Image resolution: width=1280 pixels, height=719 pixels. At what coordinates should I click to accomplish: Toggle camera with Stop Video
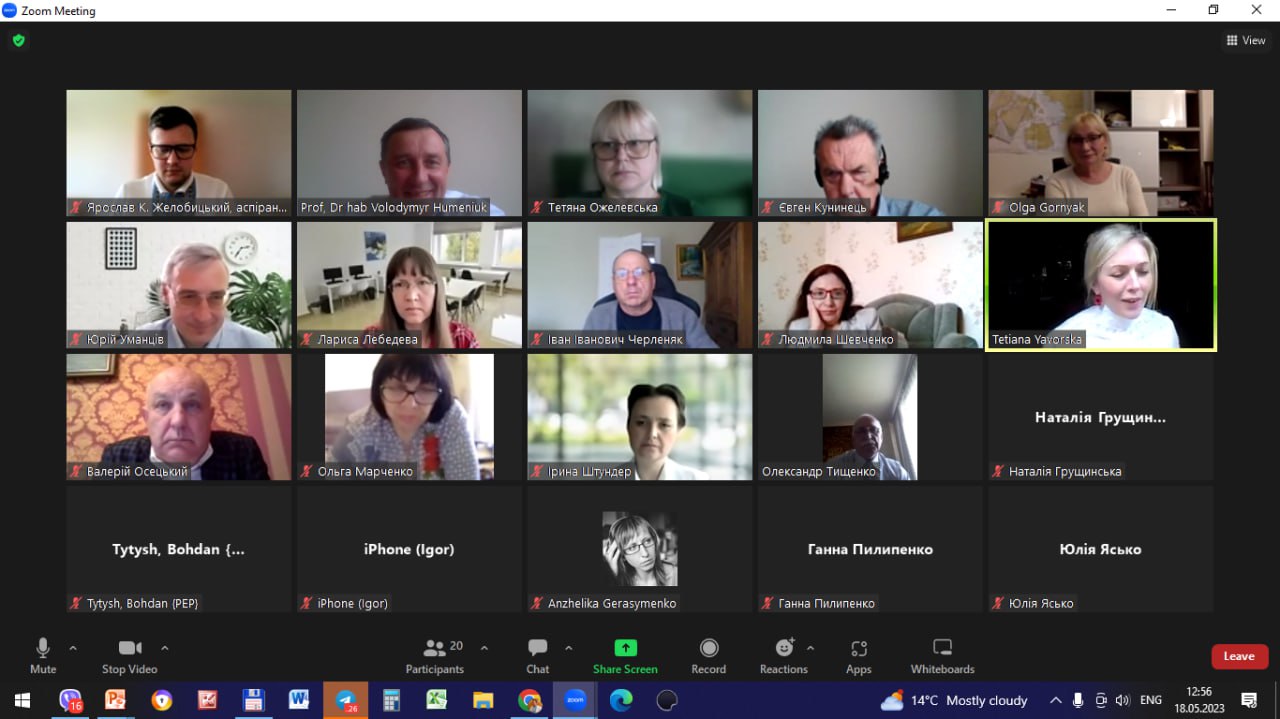[x=130, y=655]
